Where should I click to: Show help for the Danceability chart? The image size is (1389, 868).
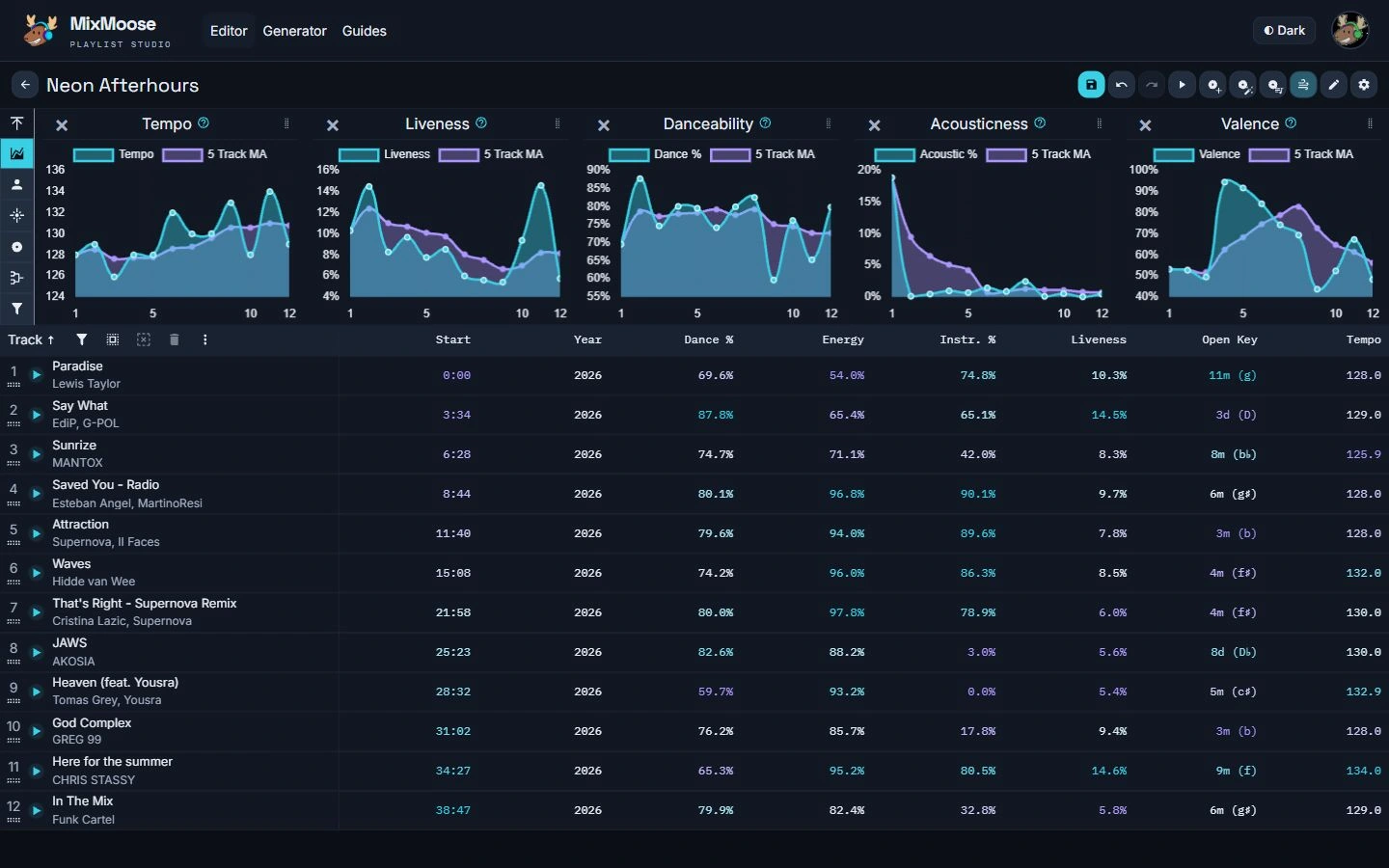pos(765,122)
